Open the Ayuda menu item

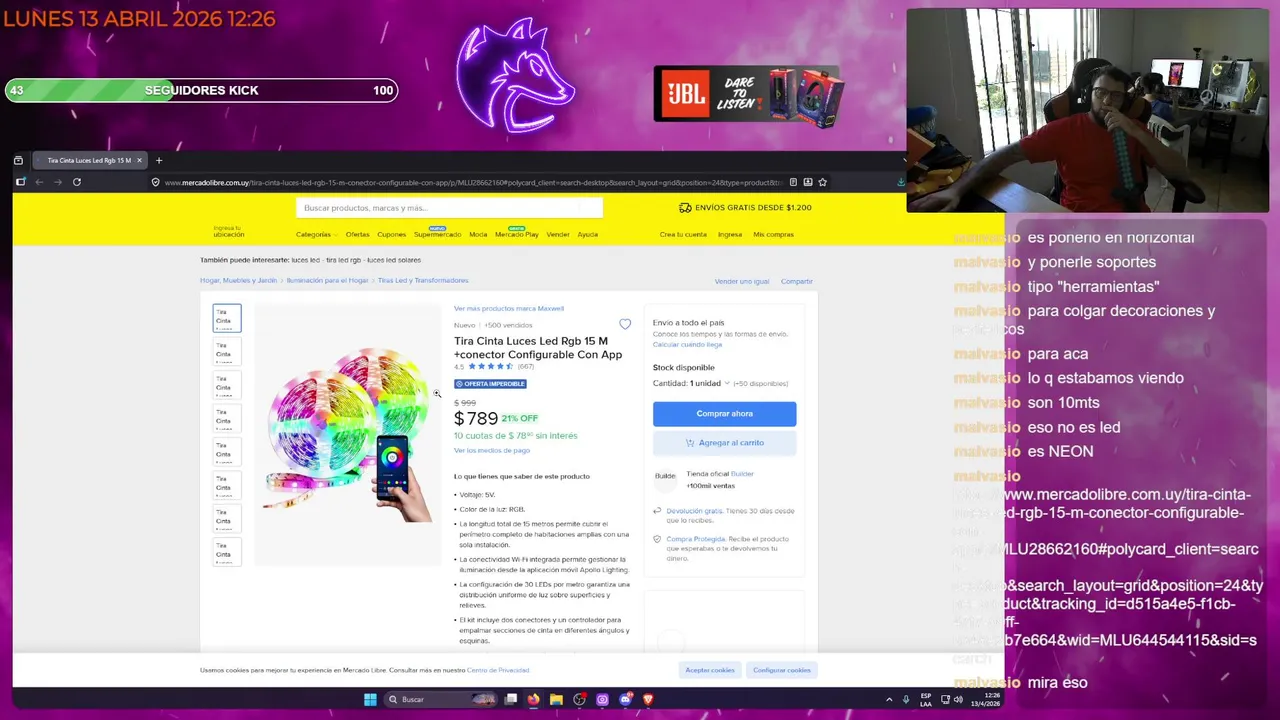pyautogui.click(x=588, y=234)
